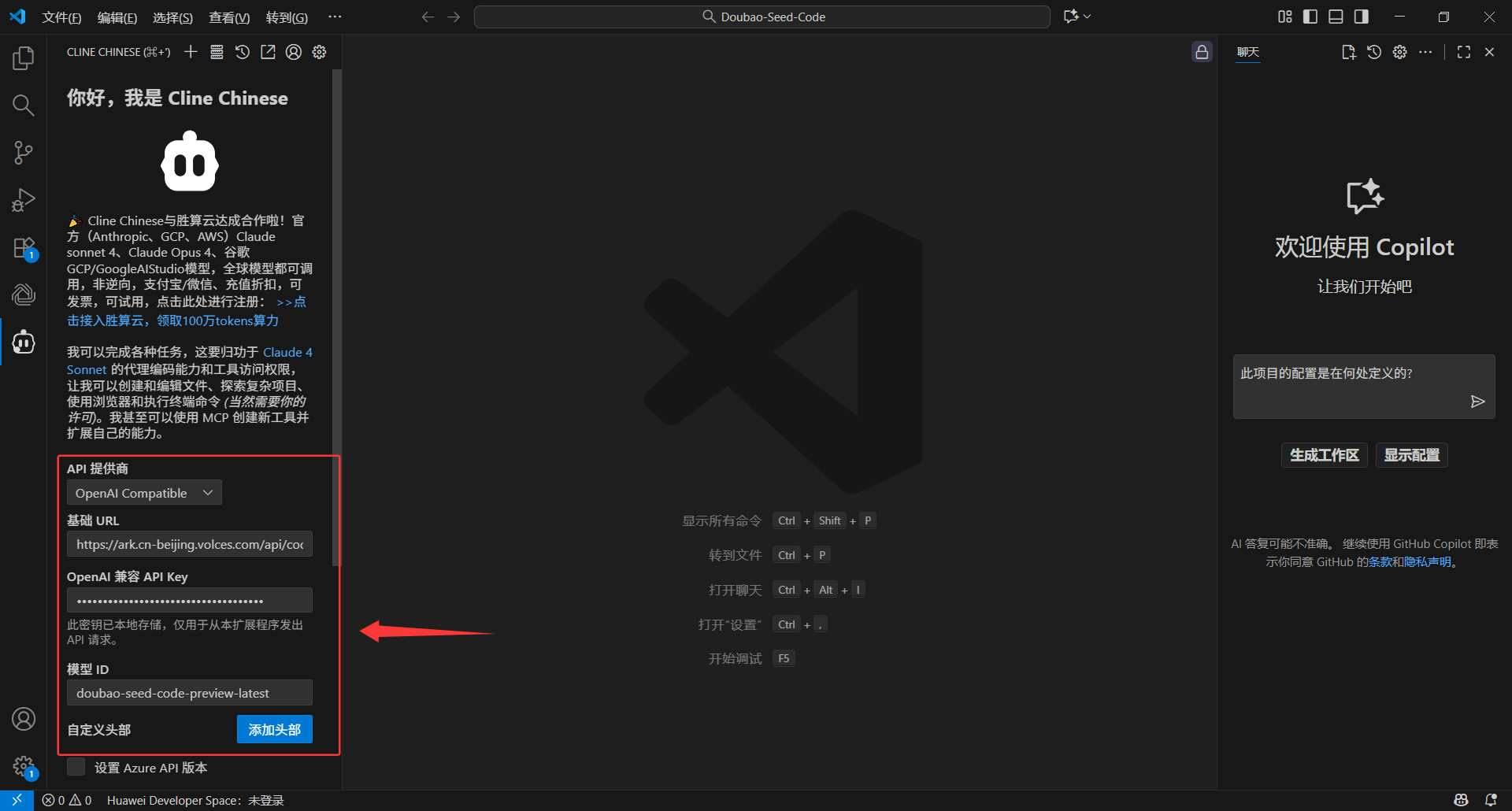Click the 添加头部 button
Screen dimensions: 1512x811
coord(275,729)
